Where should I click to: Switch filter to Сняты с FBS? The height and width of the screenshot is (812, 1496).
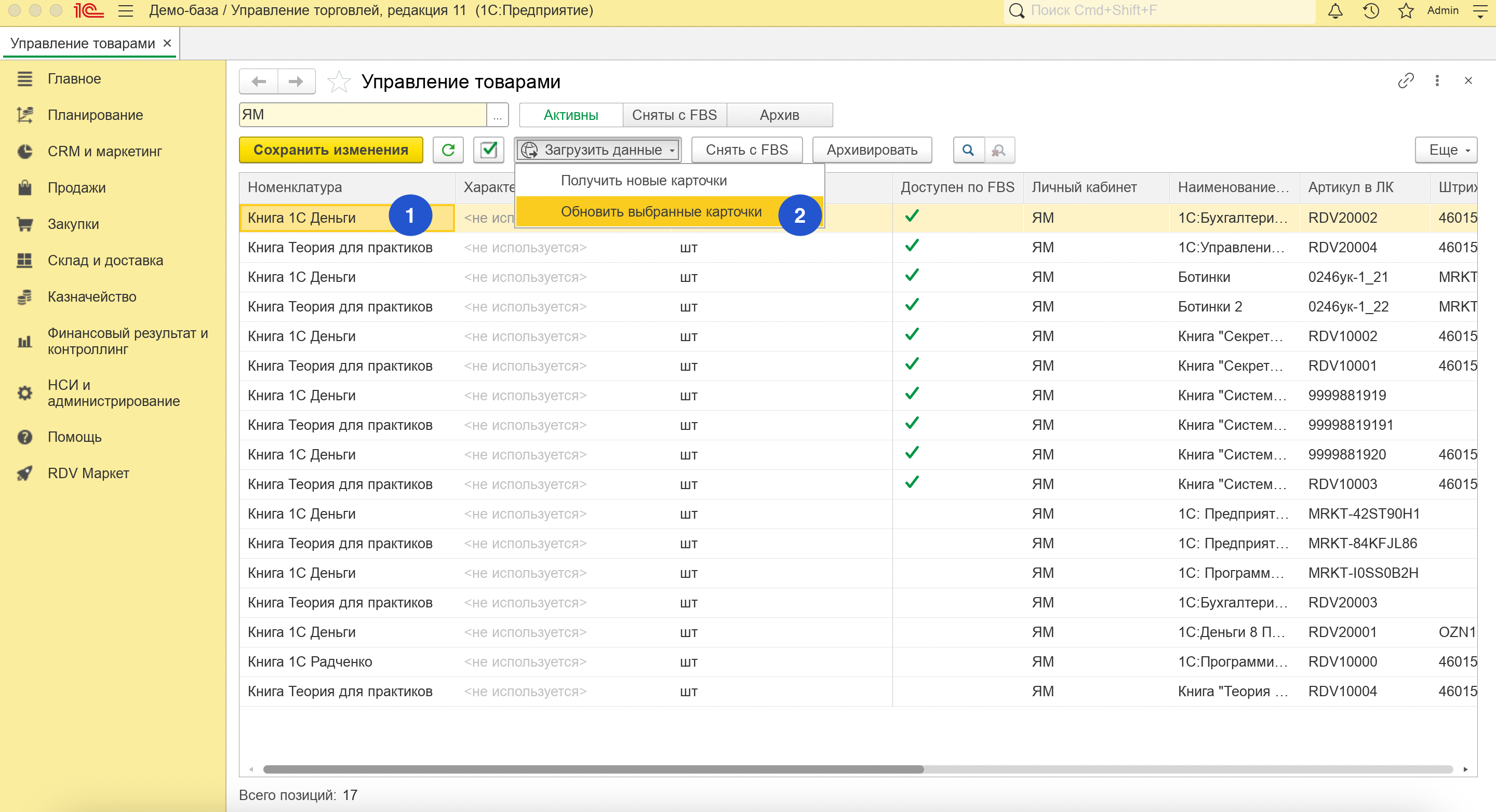tap(674, 115)
